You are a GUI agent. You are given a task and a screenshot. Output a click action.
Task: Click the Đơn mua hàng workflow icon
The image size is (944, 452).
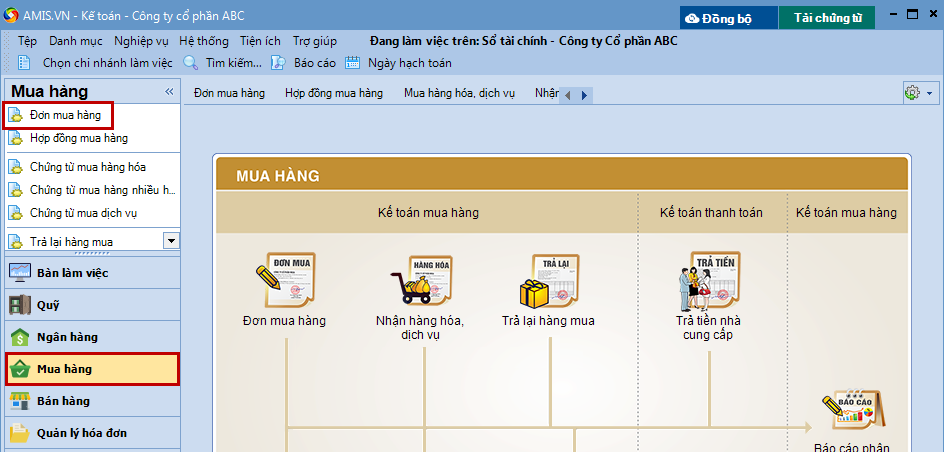tap(284, 283)
